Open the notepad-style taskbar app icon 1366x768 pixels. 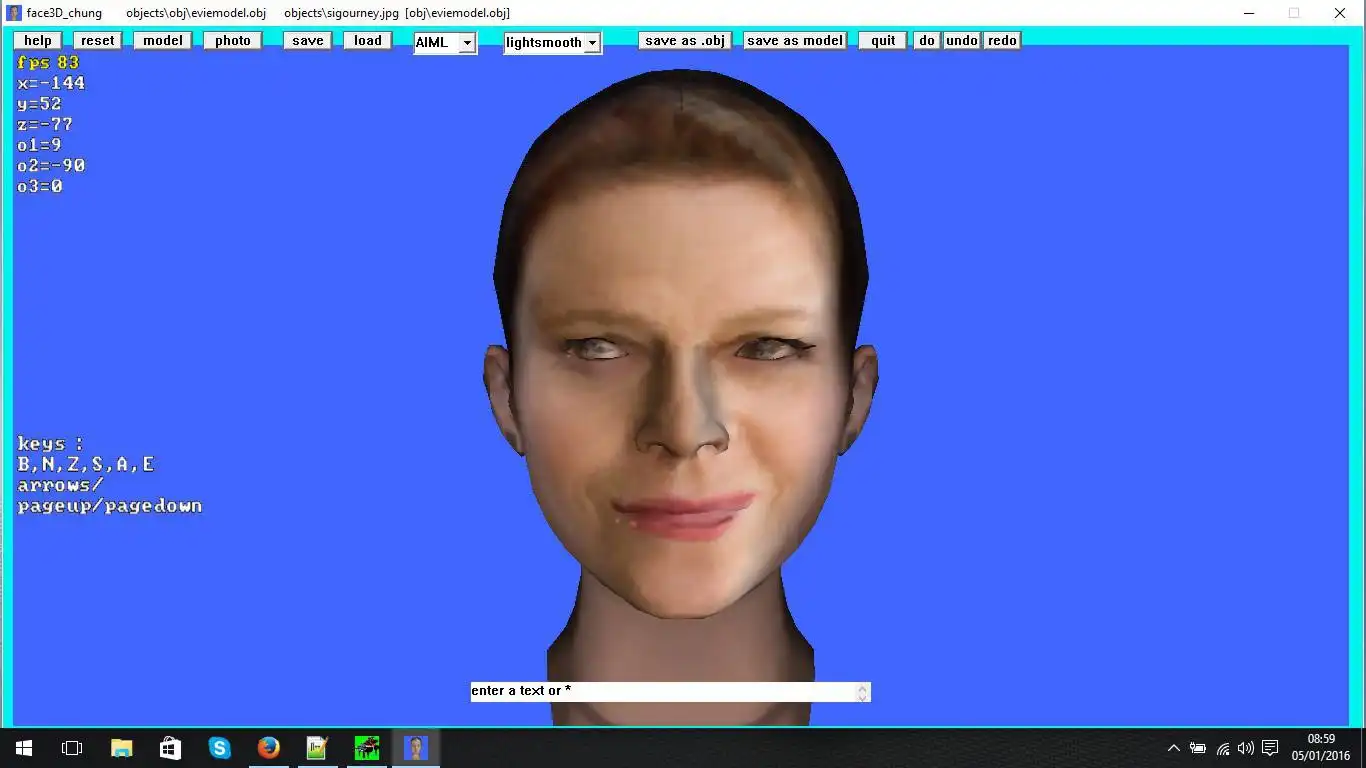[317, 748]
